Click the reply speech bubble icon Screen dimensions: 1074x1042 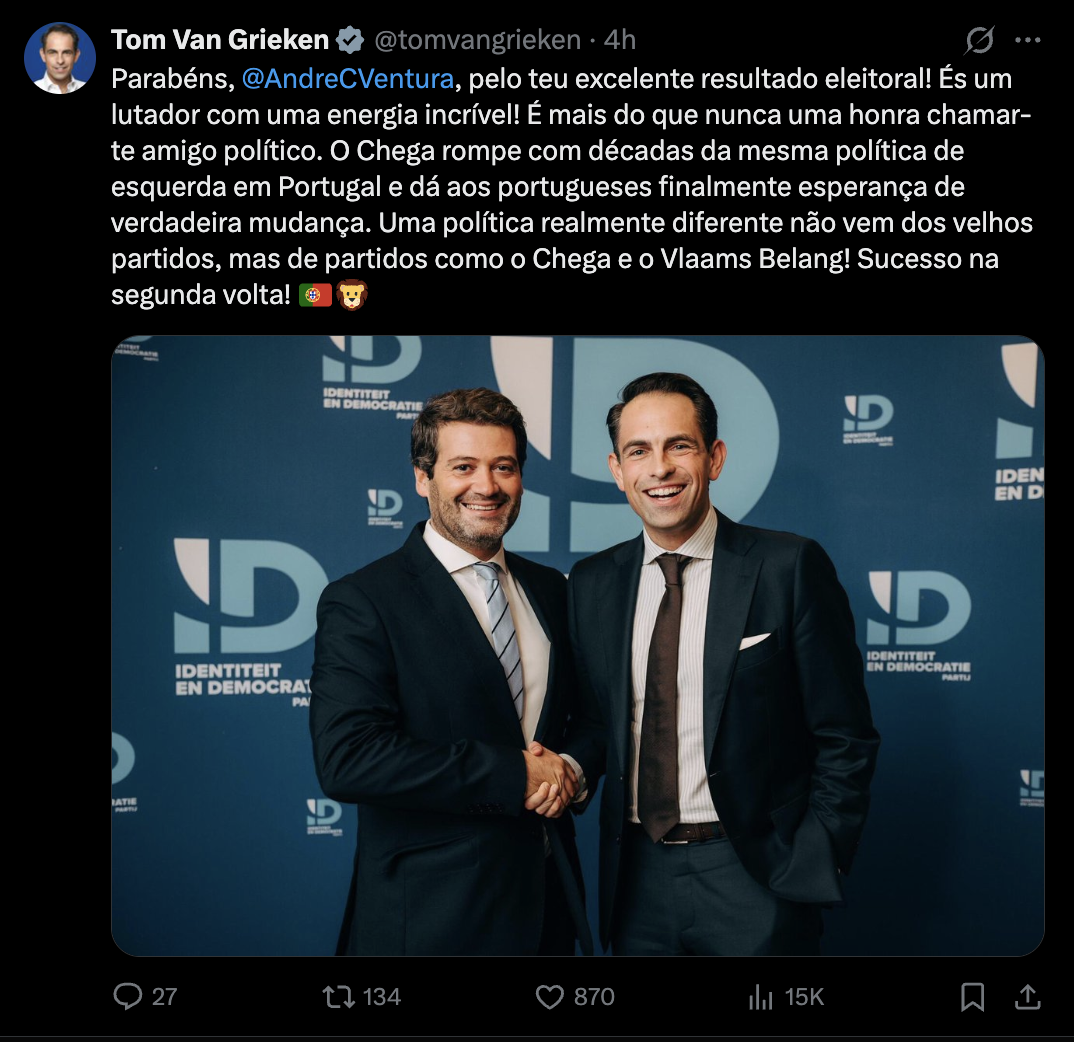point(127,996)
